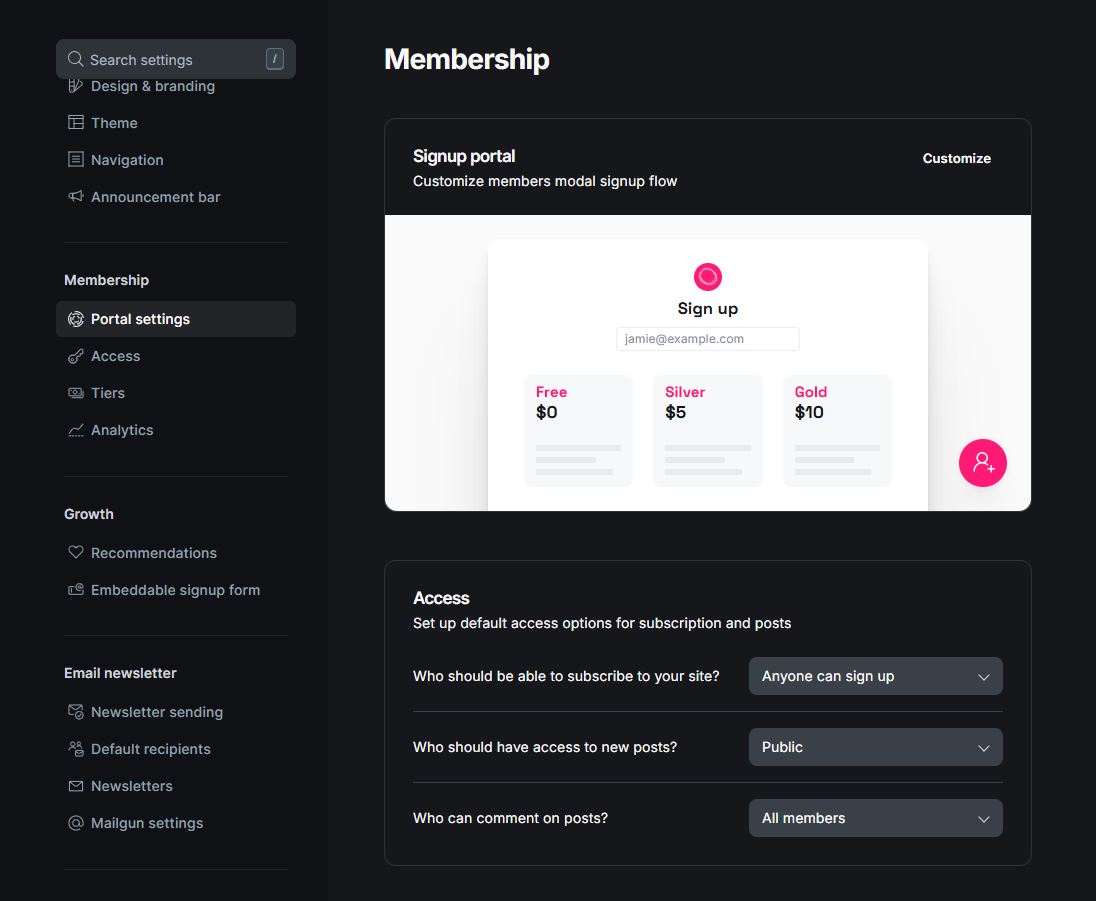The height and width of the screenshot is (901, 1096).
Task: Select Portal settings in sidebar
Action: point(175,319)
